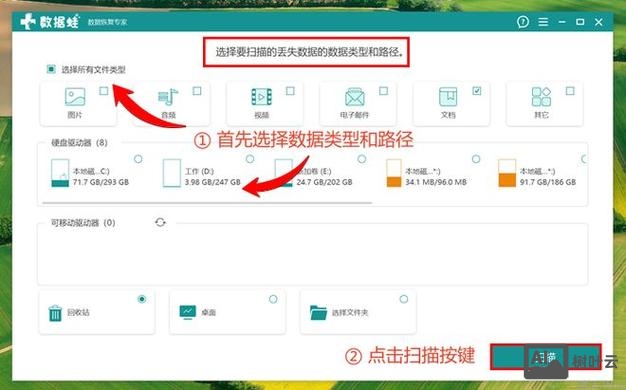Click the 图片 picture type icon
The width and height of the screenshot is (626, 390).
(x=75, y=97)
